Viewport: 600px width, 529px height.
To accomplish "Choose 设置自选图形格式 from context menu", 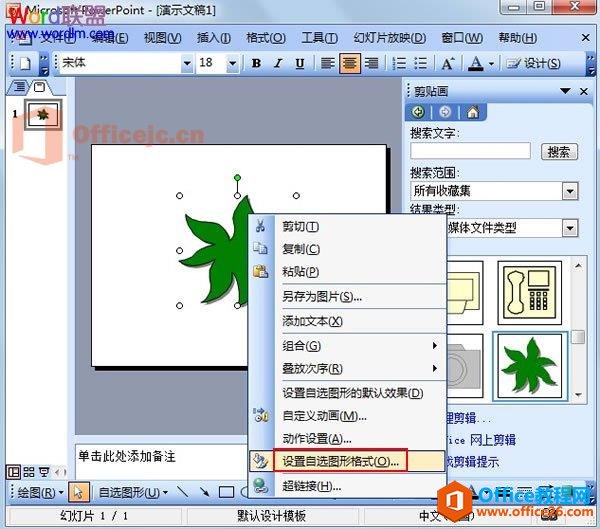I will (340, 462).
